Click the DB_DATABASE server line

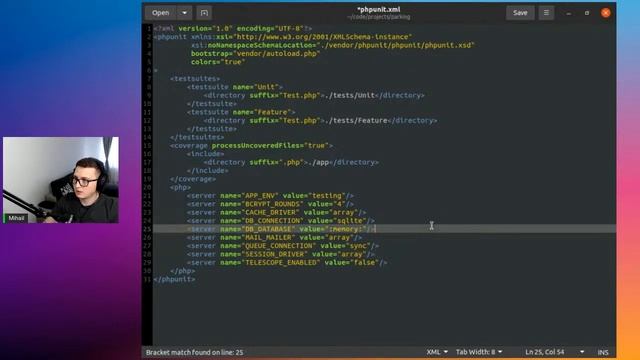281,229
